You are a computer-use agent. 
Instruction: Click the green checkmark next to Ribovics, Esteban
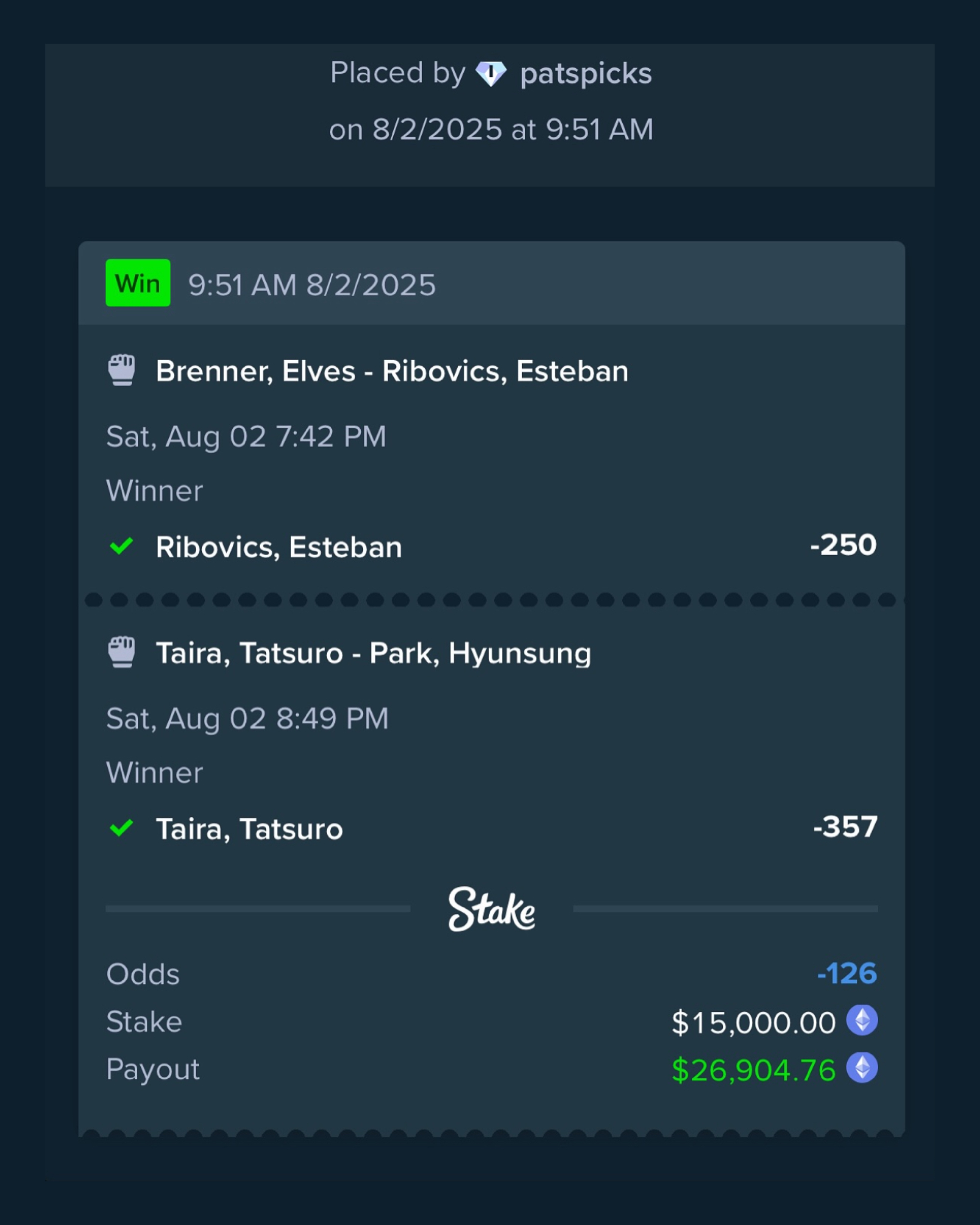[121, 546]
